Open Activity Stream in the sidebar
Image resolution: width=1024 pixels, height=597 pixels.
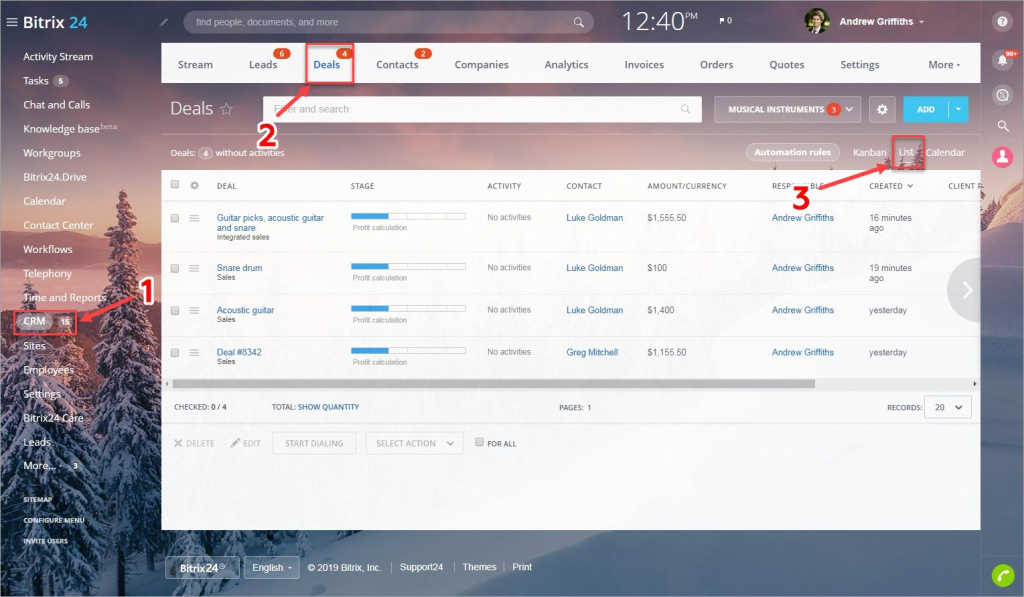click(x=57, y=57)
